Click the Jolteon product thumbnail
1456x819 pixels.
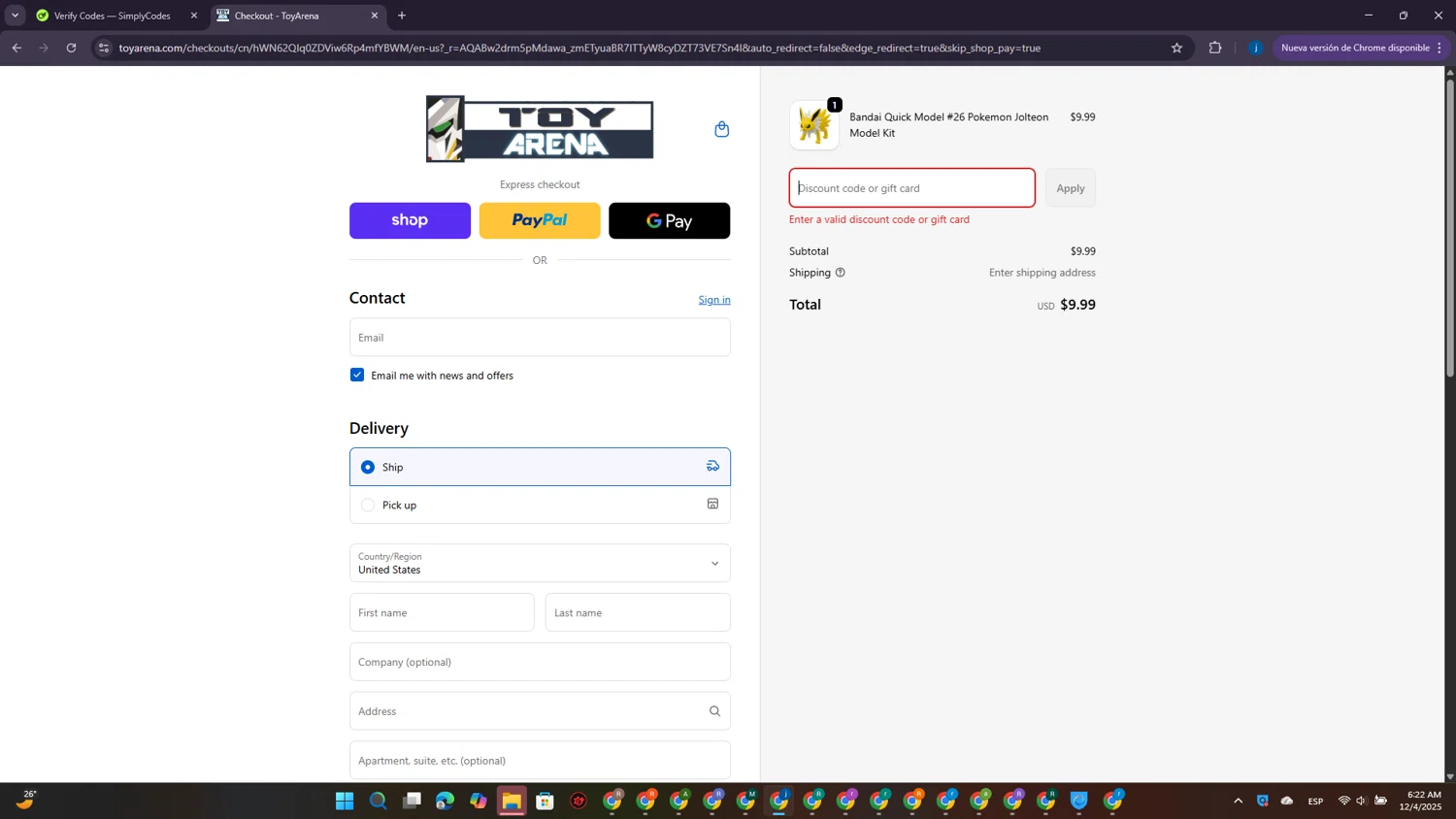coord(813,125)
